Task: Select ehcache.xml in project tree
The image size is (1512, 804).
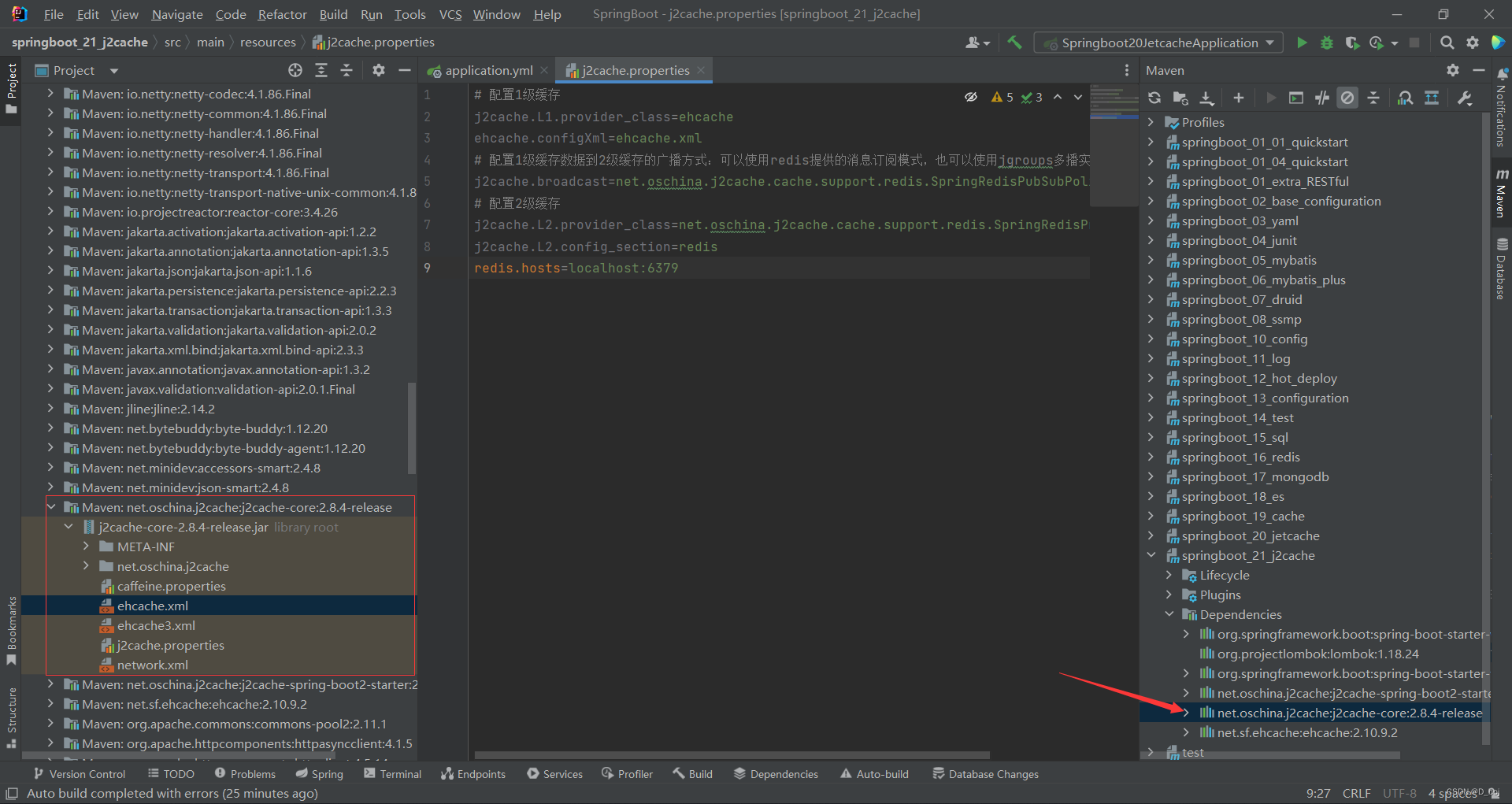Action: tap(153, 606)
